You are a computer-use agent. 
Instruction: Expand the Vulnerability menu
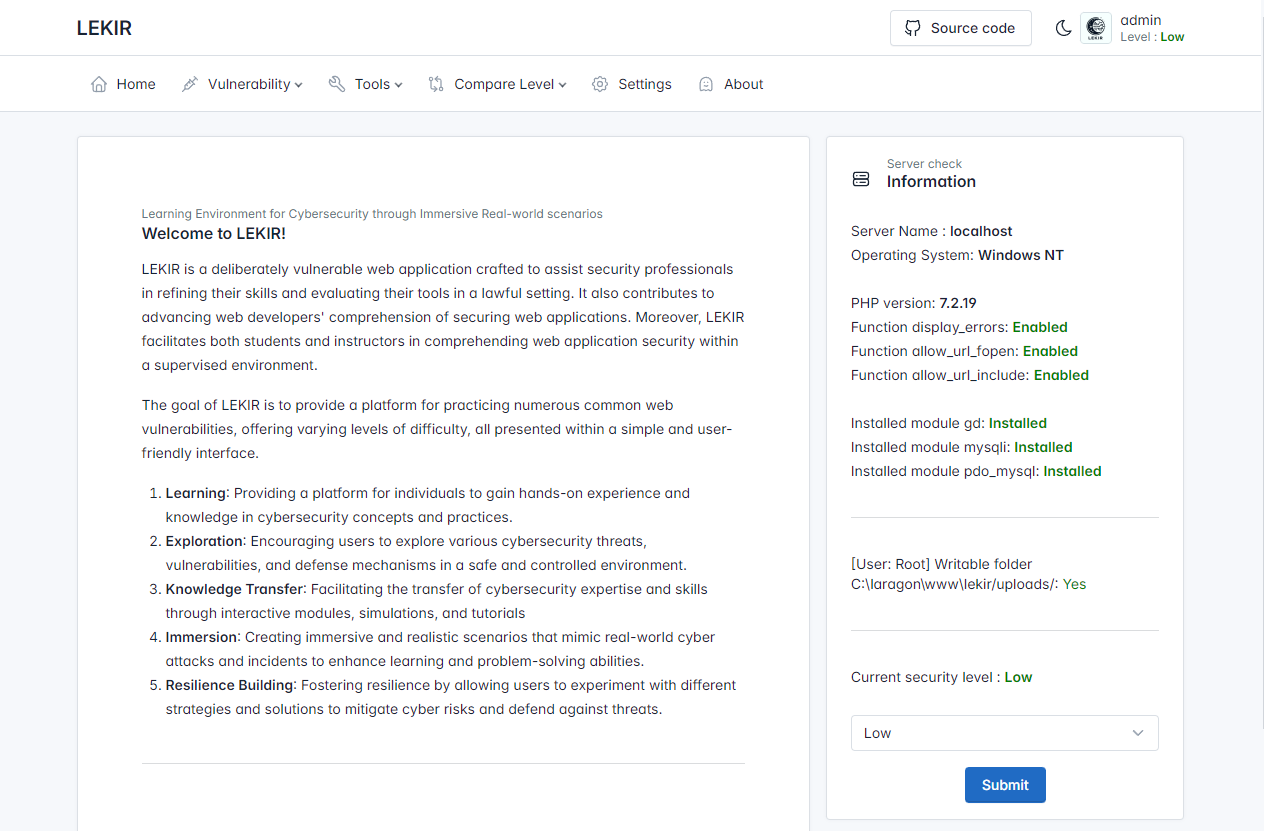[x=242, y=84]
